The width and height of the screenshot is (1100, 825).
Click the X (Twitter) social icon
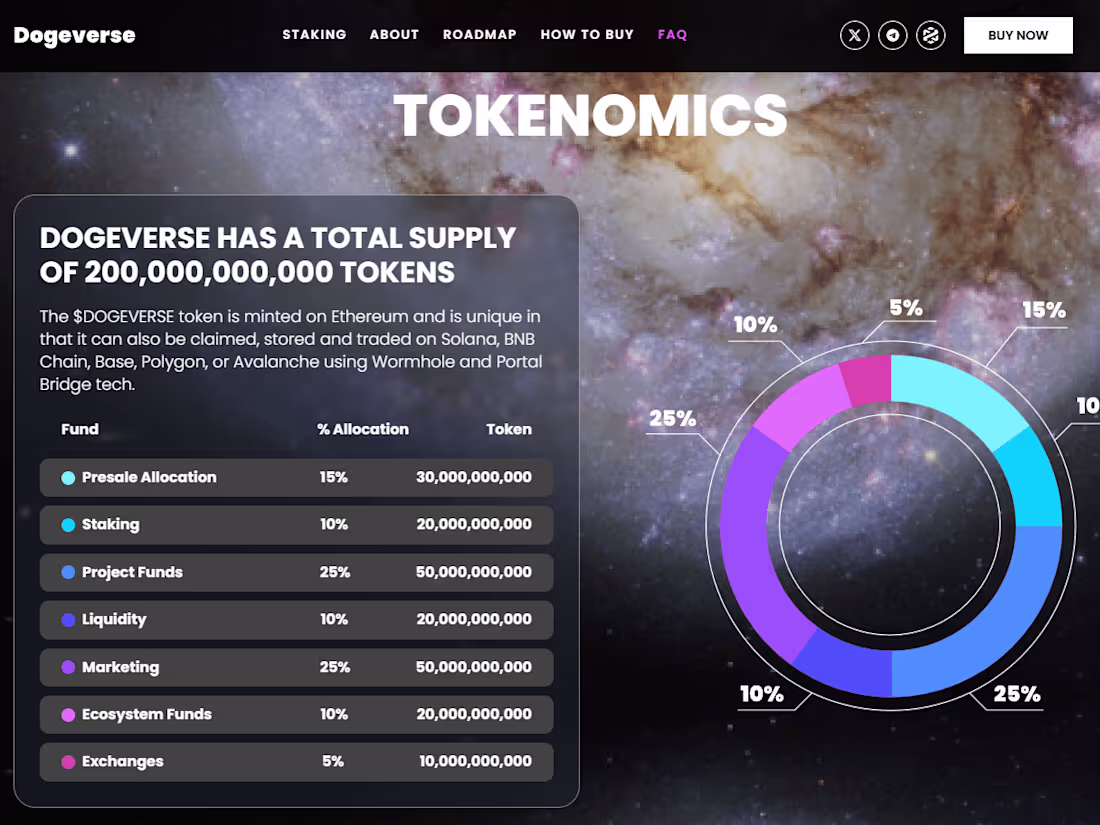click(855, 35)
